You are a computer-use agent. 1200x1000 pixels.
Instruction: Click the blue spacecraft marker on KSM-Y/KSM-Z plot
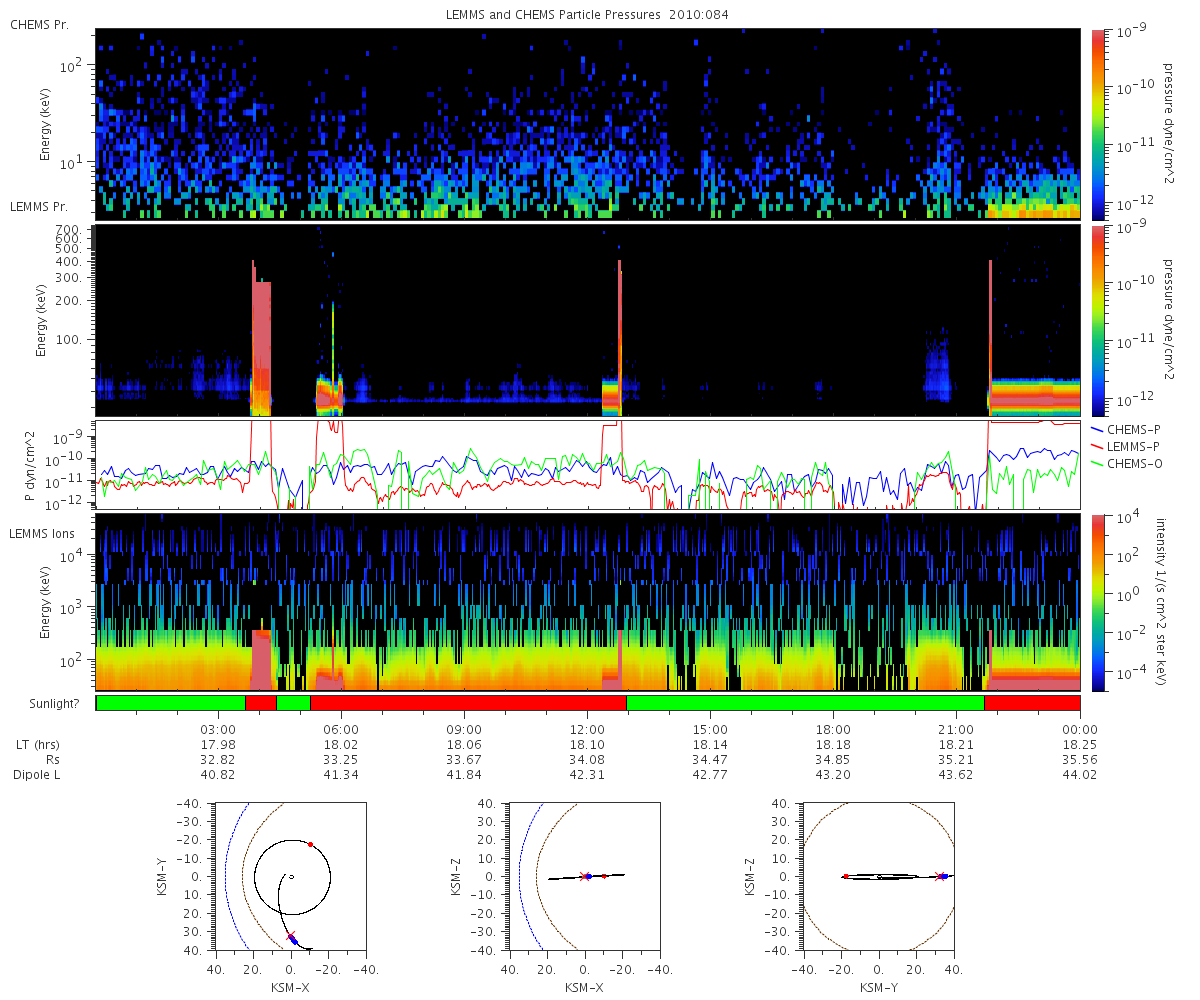(x=944, y=876)
